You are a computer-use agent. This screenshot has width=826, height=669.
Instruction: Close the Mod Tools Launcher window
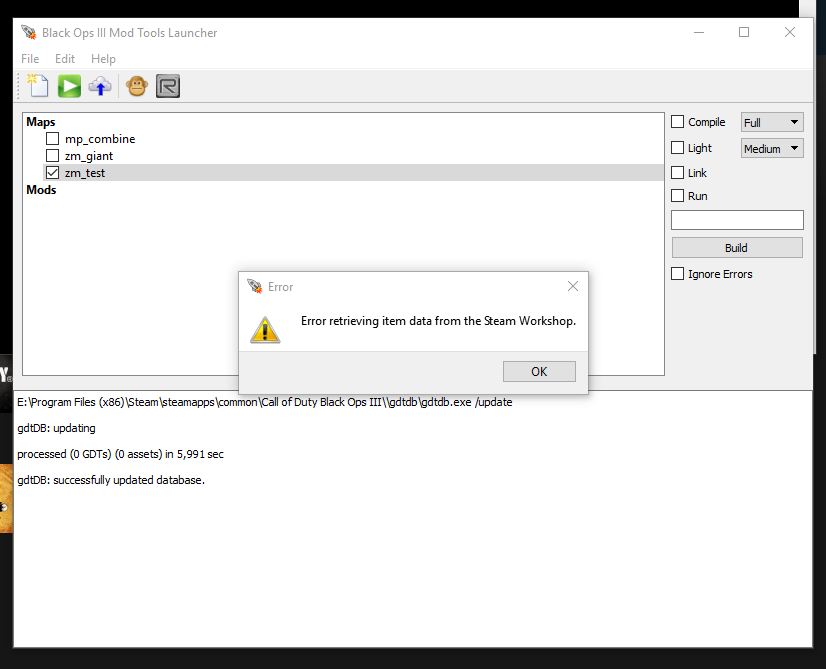(790, 32)
